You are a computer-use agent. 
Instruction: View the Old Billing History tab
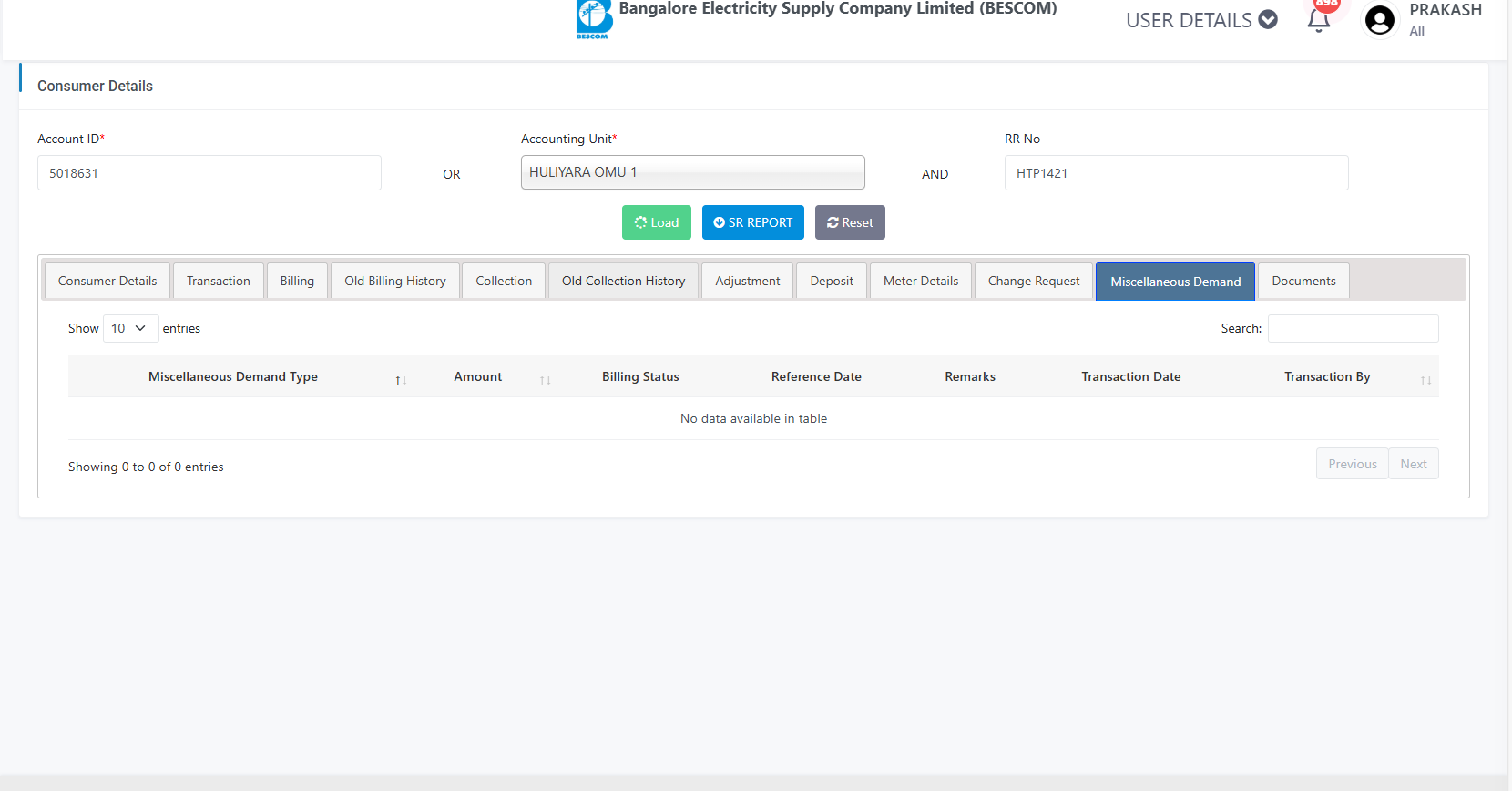click(395, 281)
